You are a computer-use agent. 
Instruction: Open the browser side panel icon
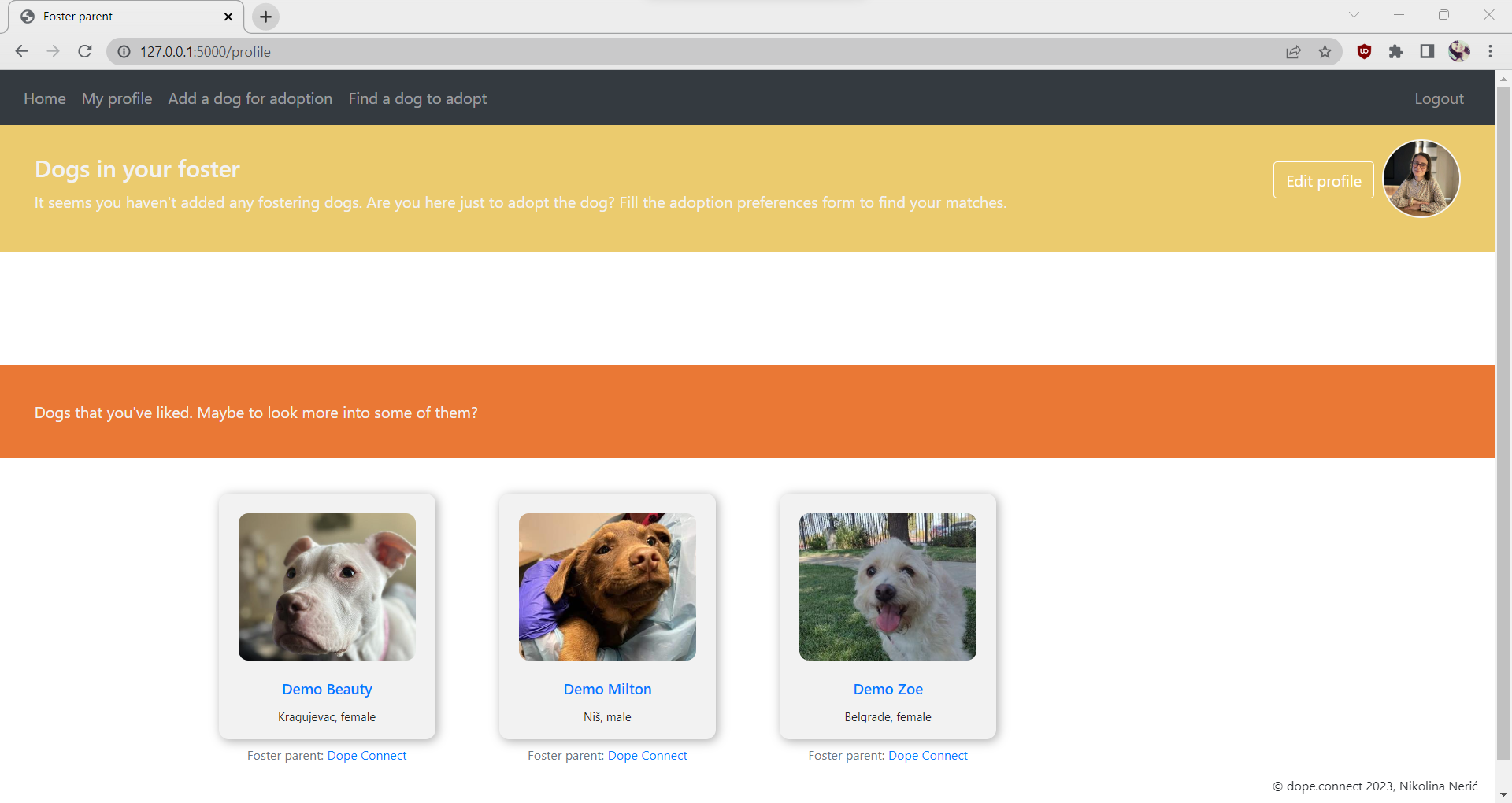point(1427,51)
